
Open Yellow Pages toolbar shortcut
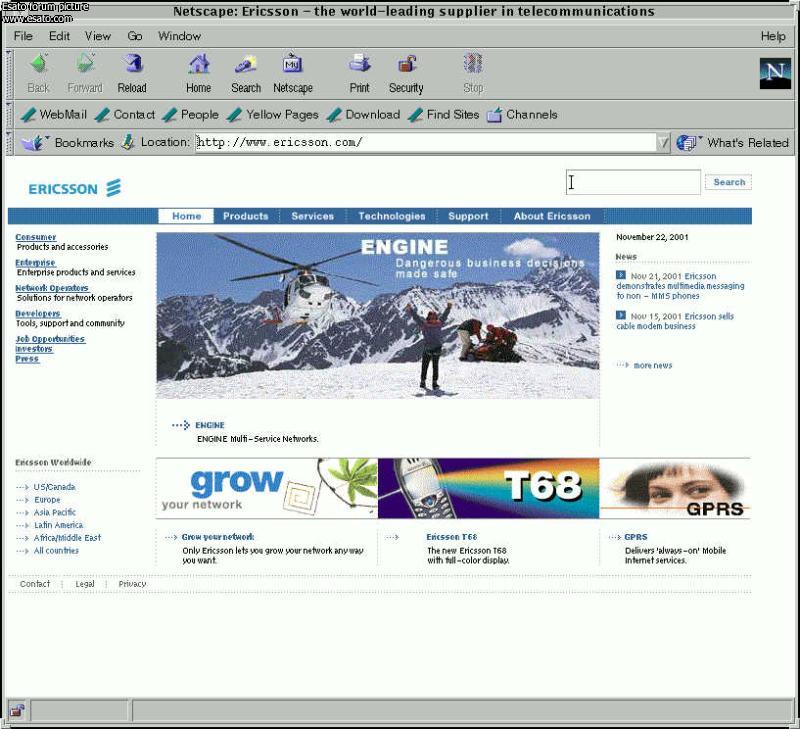(x=272, y=115)
